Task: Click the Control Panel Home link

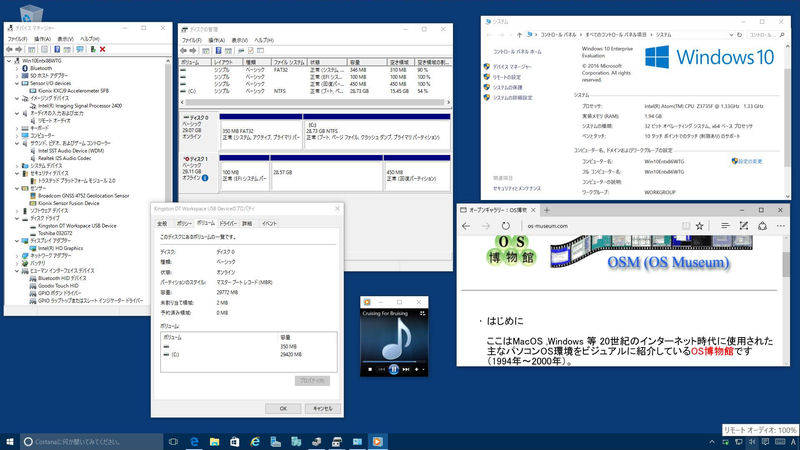Action: 517,52
